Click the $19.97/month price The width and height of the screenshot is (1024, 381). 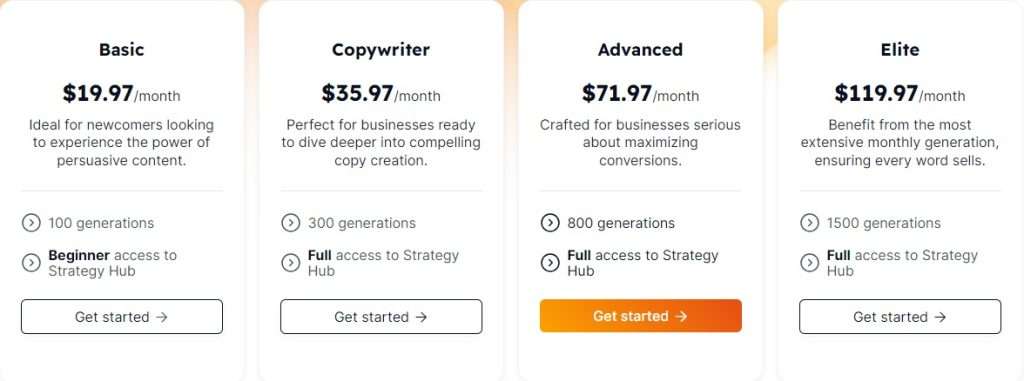click(121, 94)
